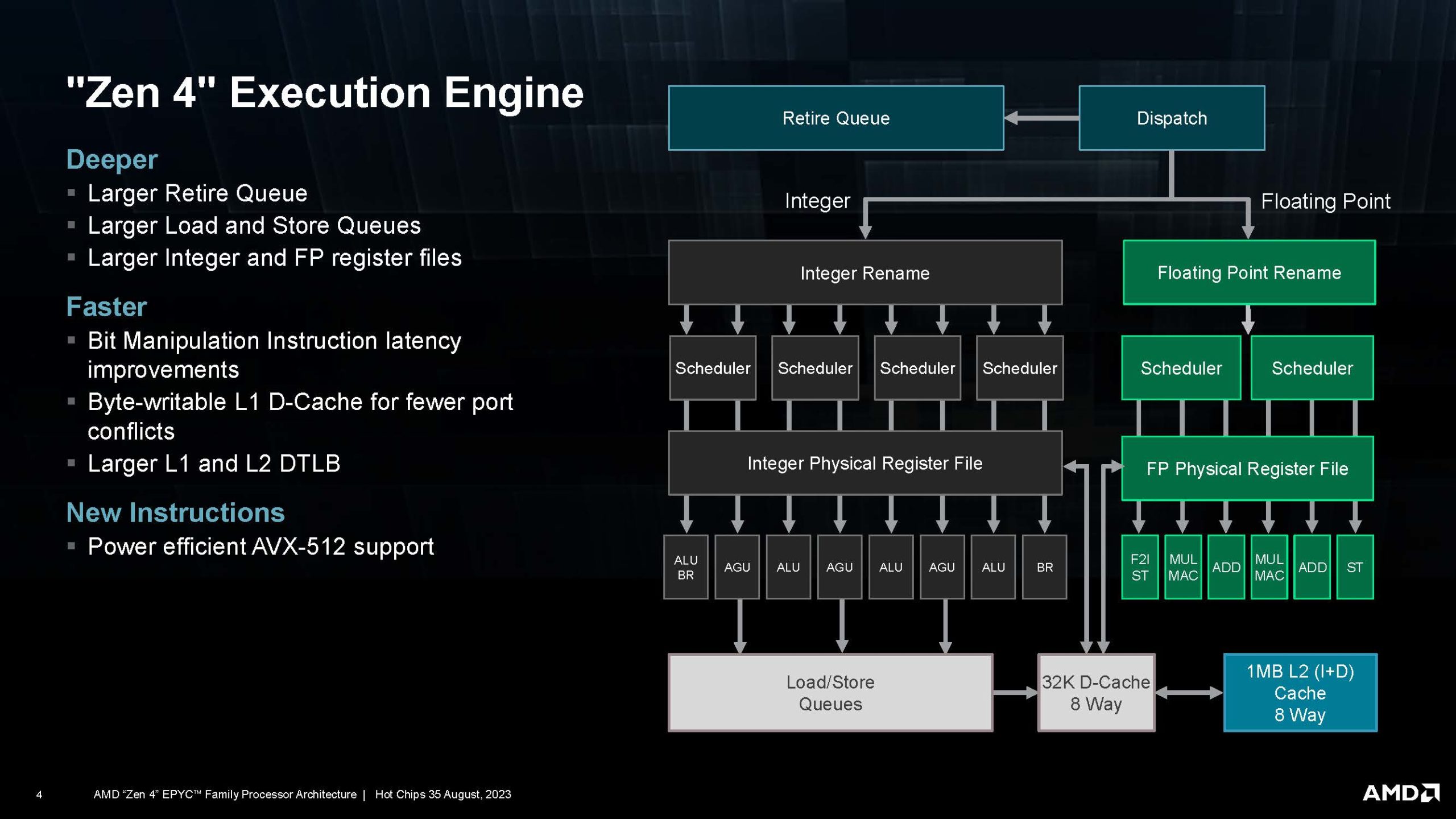
Task: Click the Dispatch block
Action: pos(1171,118)
